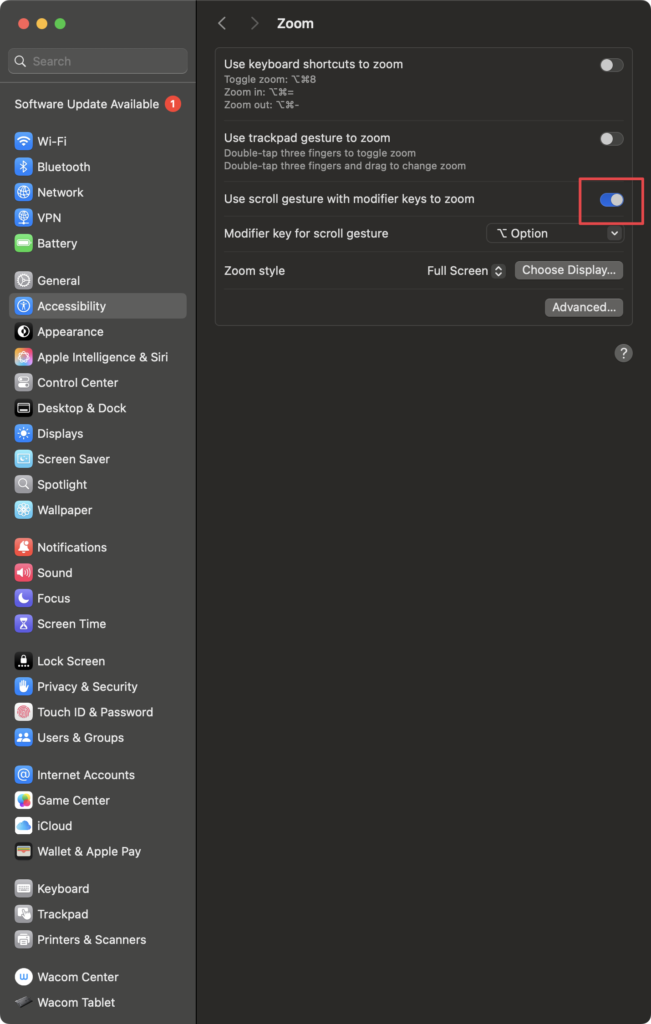Open the Wacom Center pane icon
The height and width of the screenshot is (1024, 651).
23,977
